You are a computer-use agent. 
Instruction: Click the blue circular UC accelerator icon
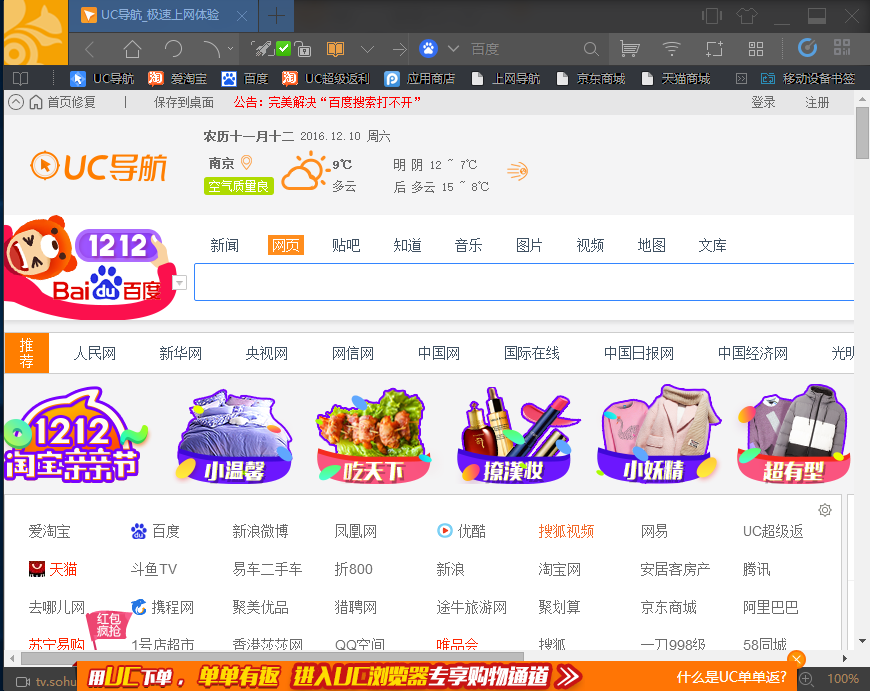pos(807,48)
